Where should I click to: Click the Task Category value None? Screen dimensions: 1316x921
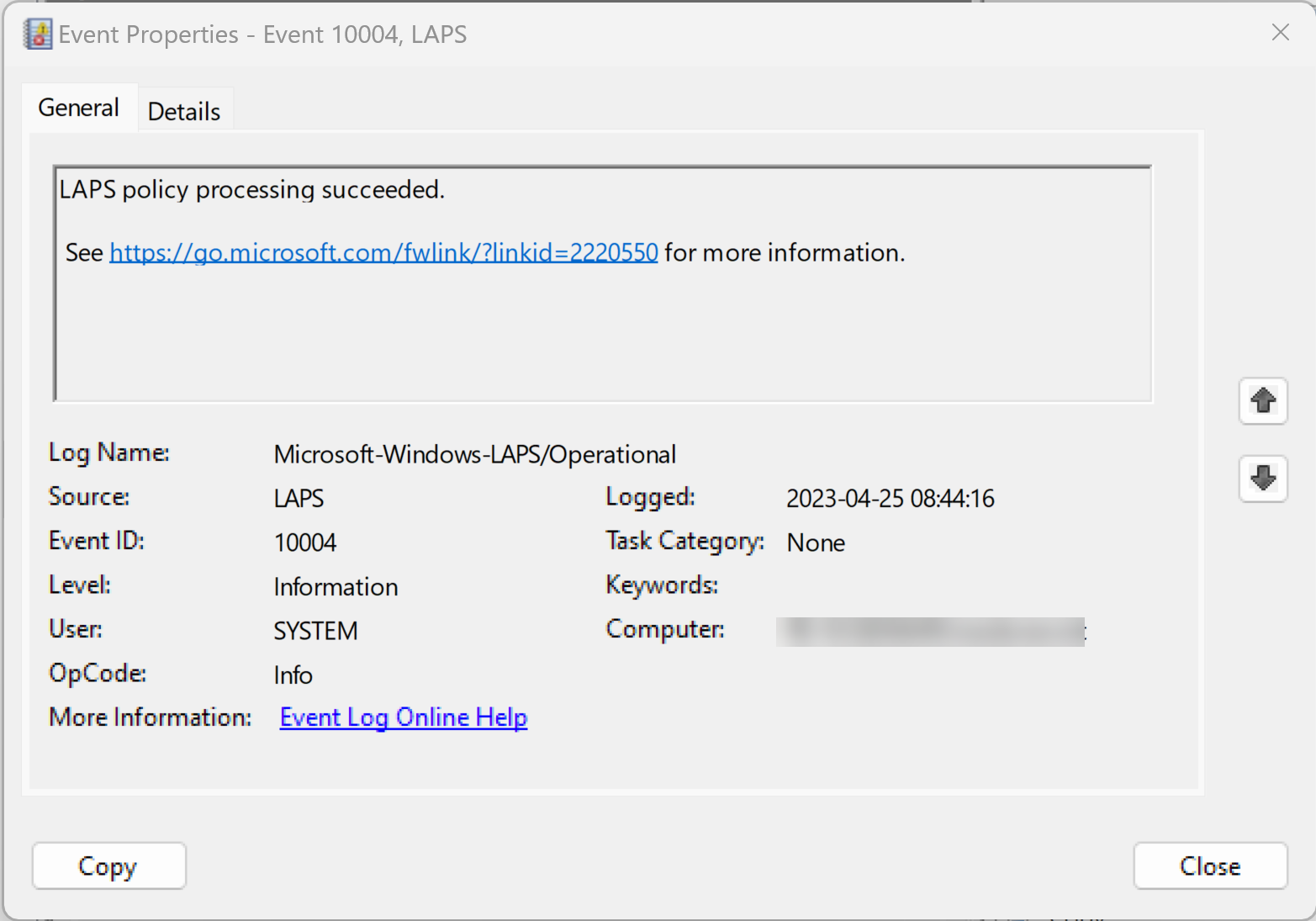[815, 543]
